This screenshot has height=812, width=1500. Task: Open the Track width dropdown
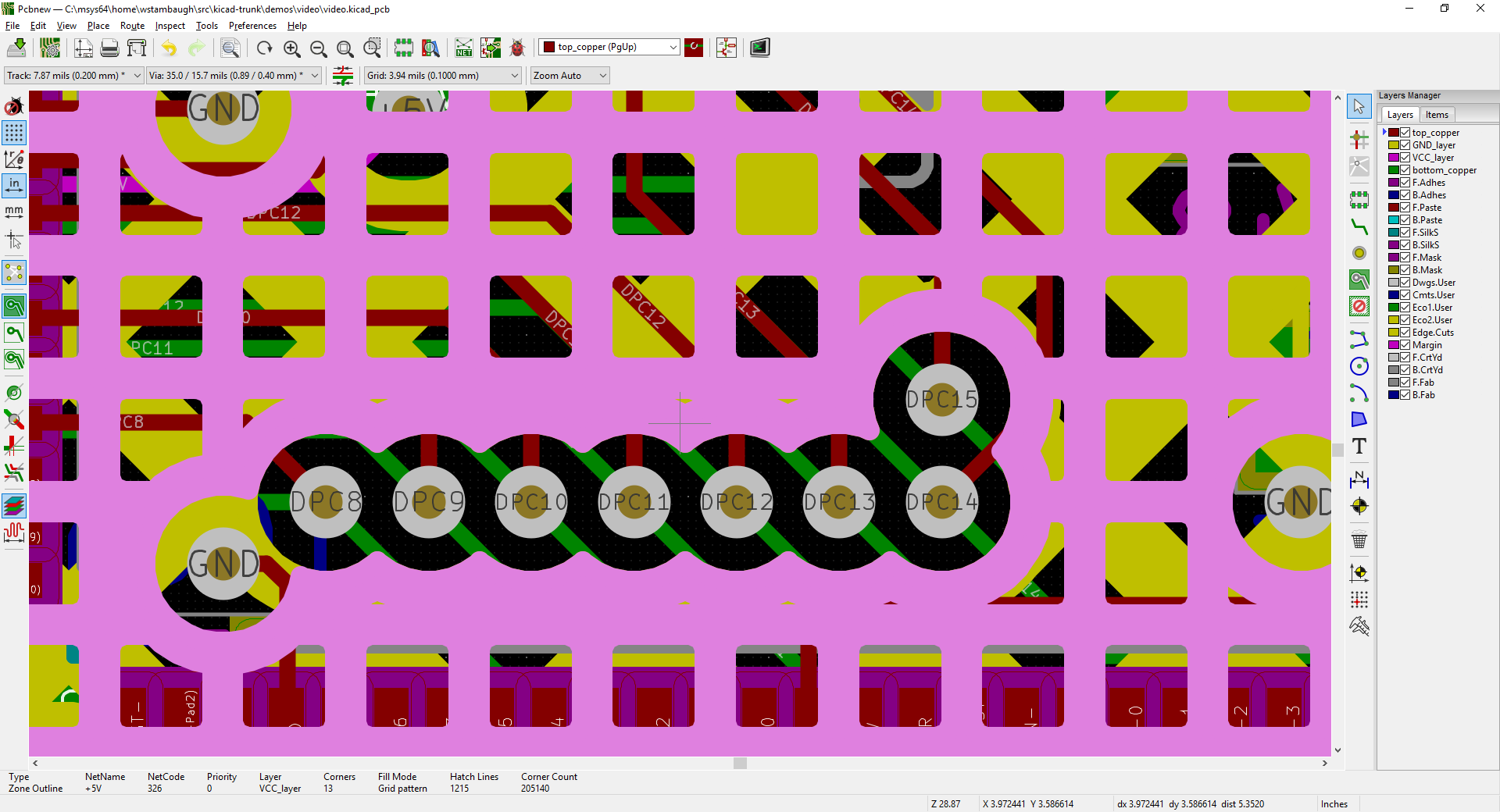(x=73, y=76)
